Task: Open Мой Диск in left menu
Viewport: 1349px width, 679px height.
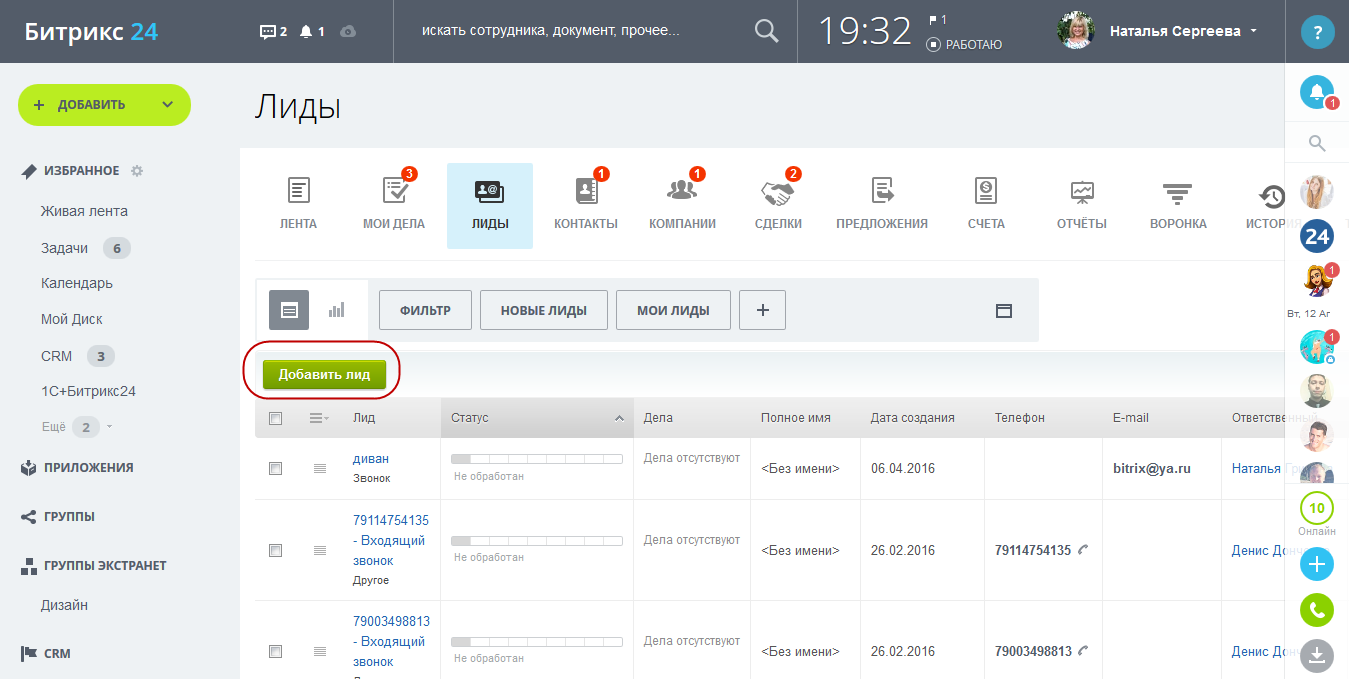Action: [72, 319]
